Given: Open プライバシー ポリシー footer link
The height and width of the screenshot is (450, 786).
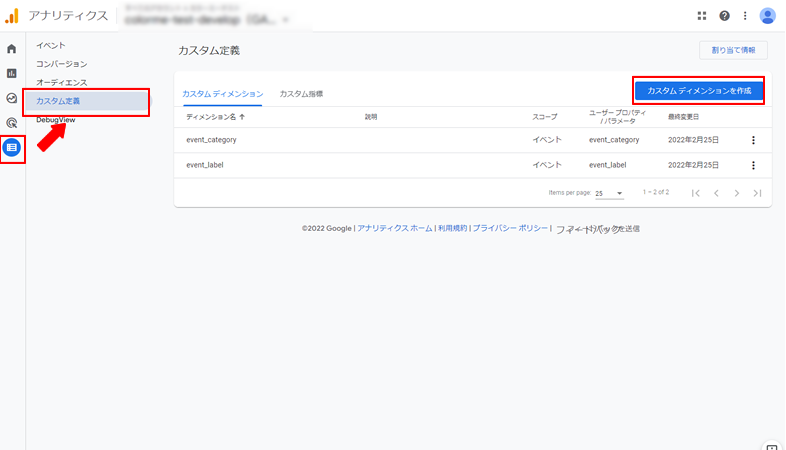Looking at the screenshot, I should 510,228.
